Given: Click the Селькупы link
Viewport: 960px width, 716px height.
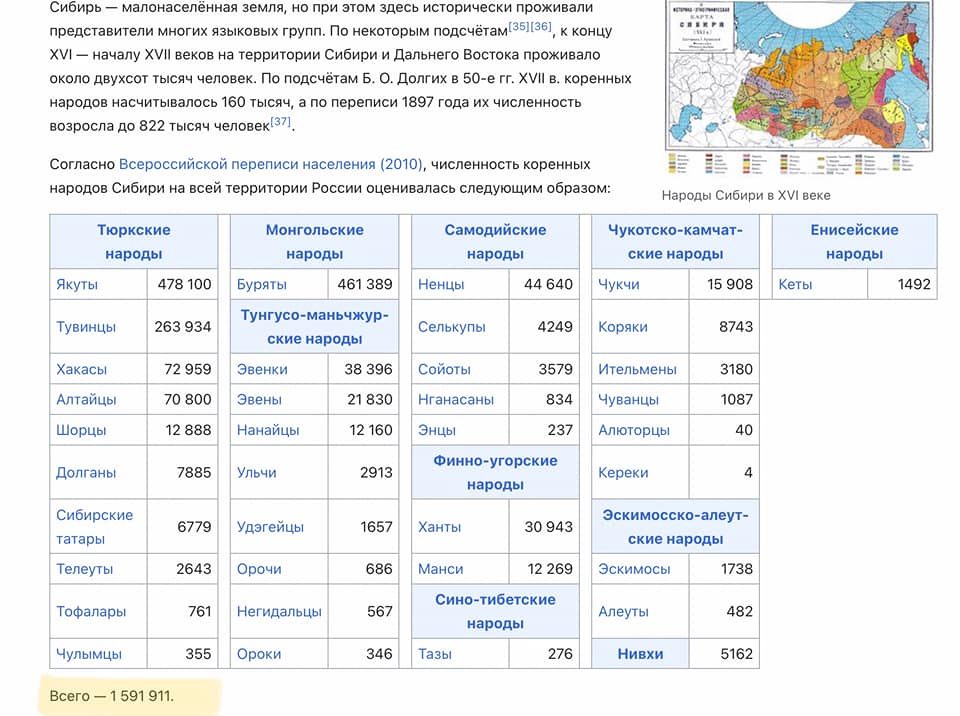Looking at the screenshot, I should pyautogui.click(x=452, y=326).
